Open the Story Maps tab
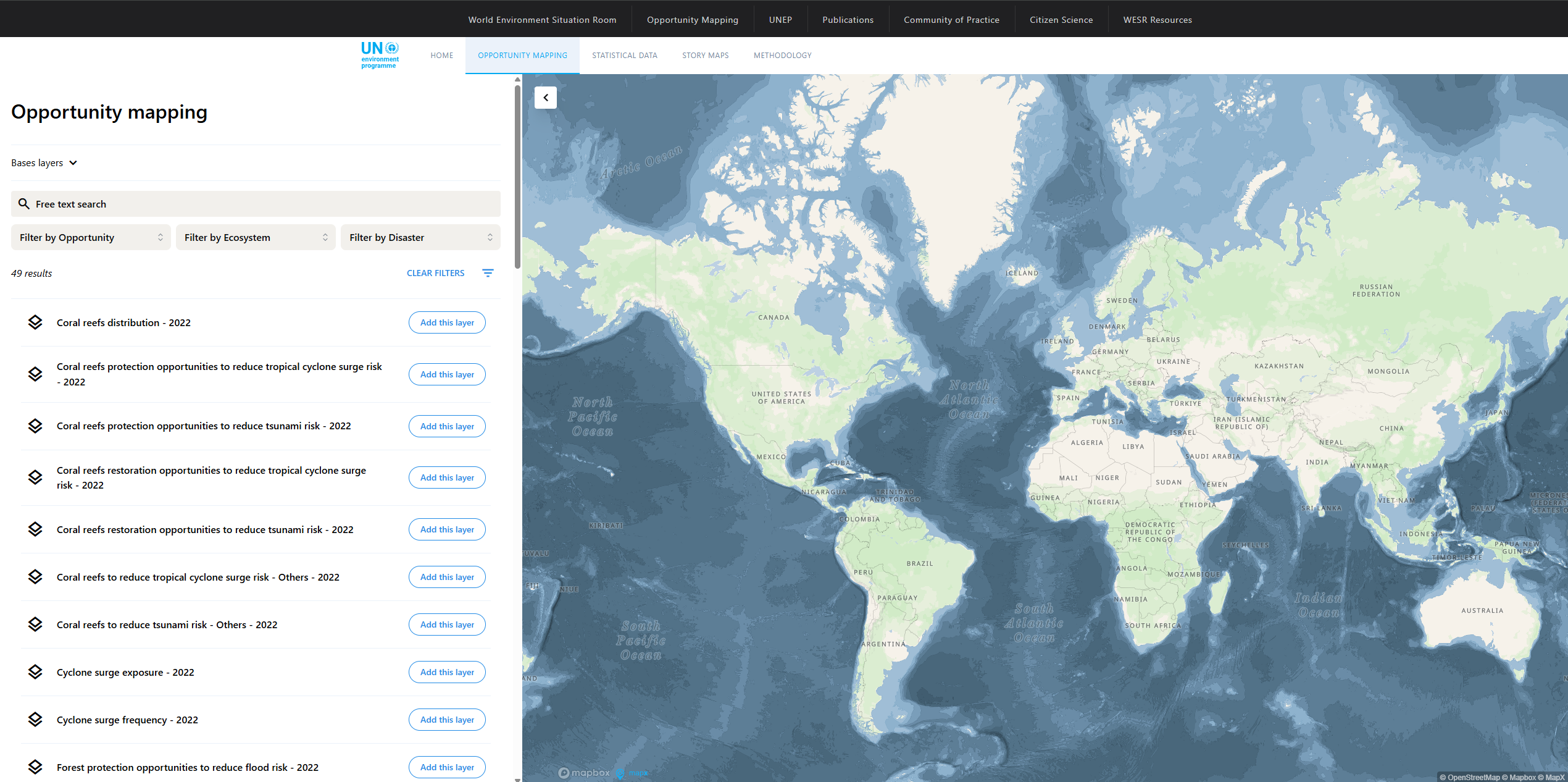 point(705,56)
